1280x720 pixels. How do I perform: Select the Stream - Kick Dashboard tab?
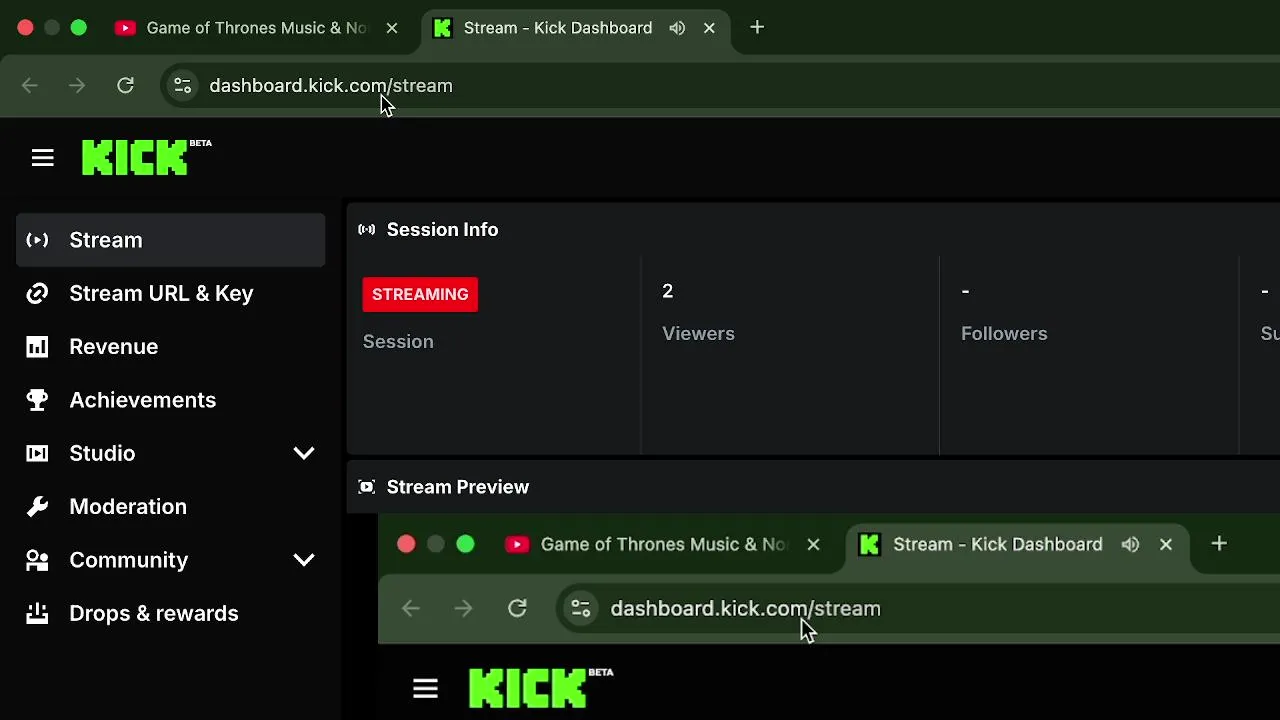pyautogui.click(x=574, y=28)
